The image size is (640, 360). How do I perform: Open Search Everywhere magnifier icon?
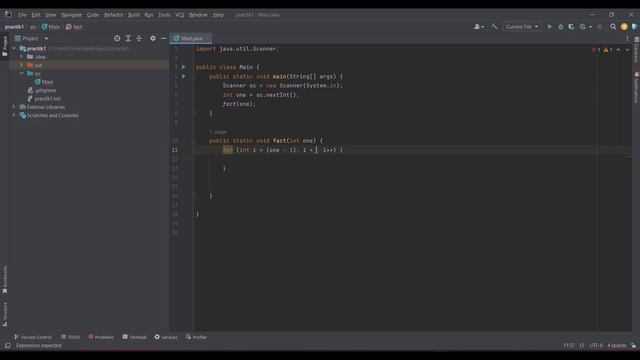613,27
